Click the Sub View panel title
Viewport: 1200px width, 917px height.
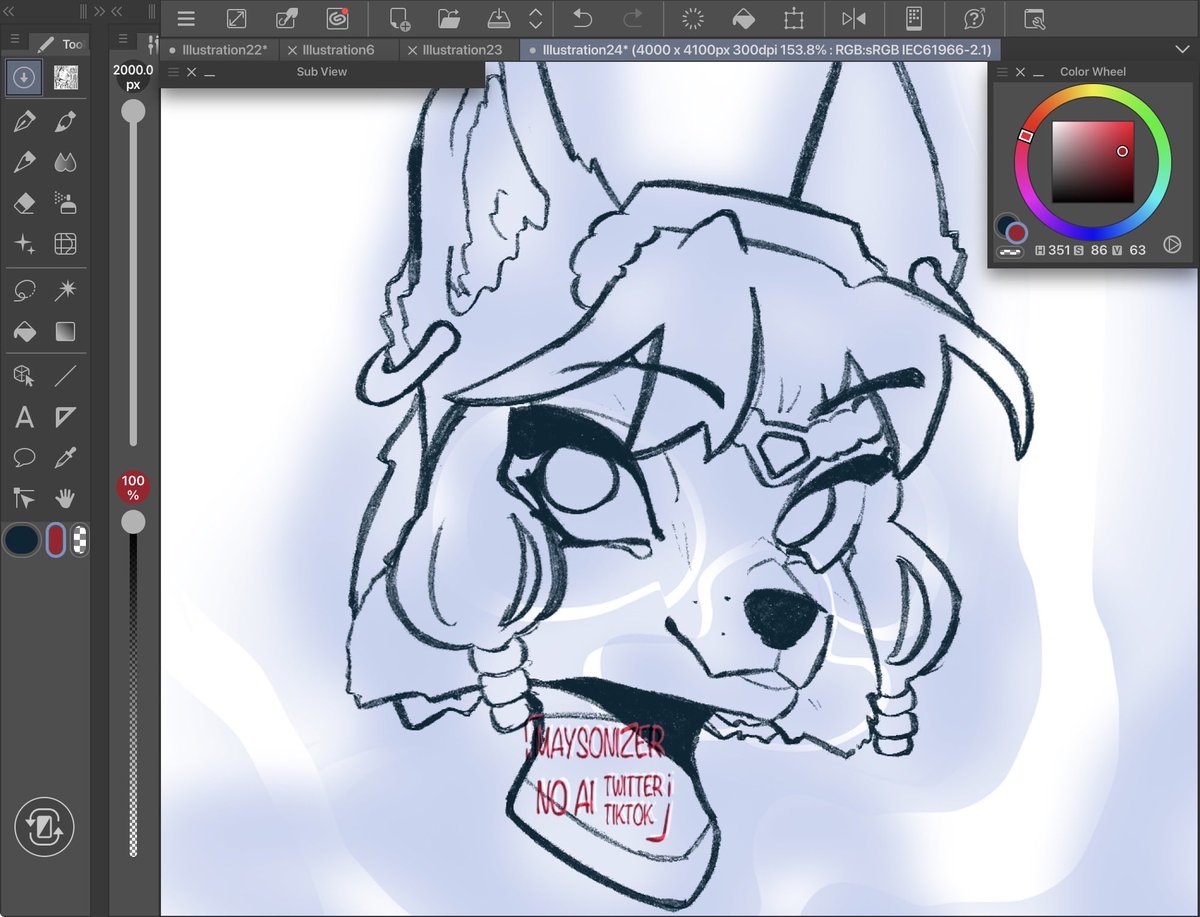(322, 72)
